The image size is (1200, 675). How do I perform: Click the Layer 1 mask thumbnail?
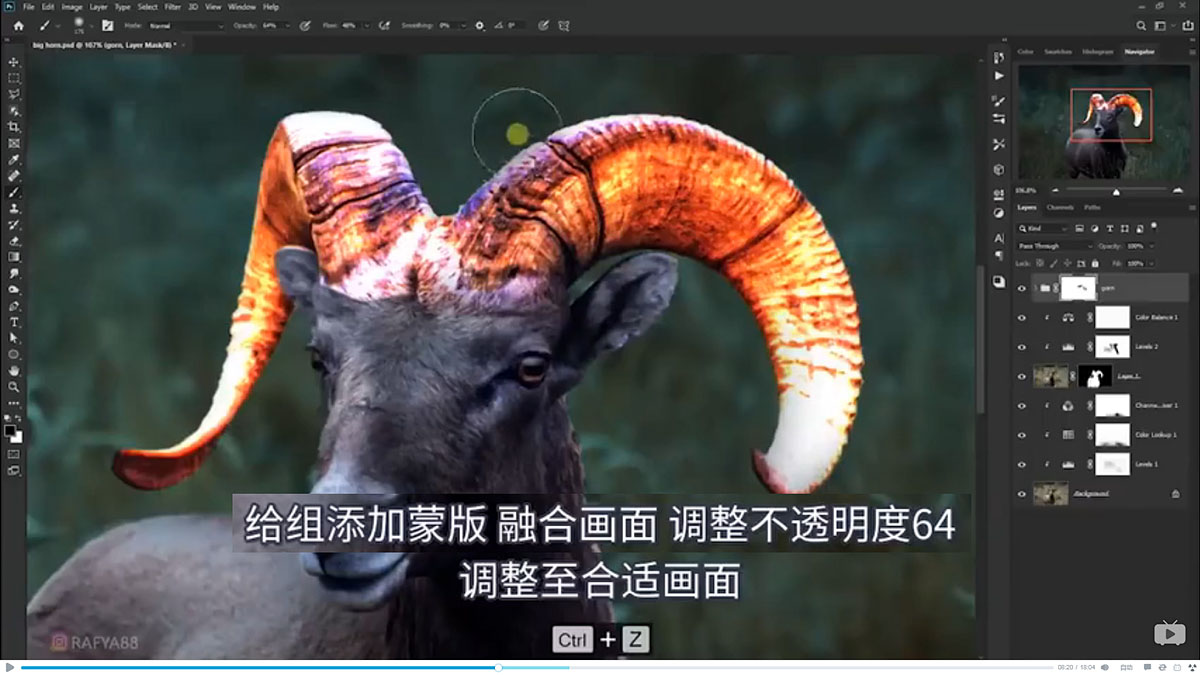pyautogui.click(x=1093, y=376)
